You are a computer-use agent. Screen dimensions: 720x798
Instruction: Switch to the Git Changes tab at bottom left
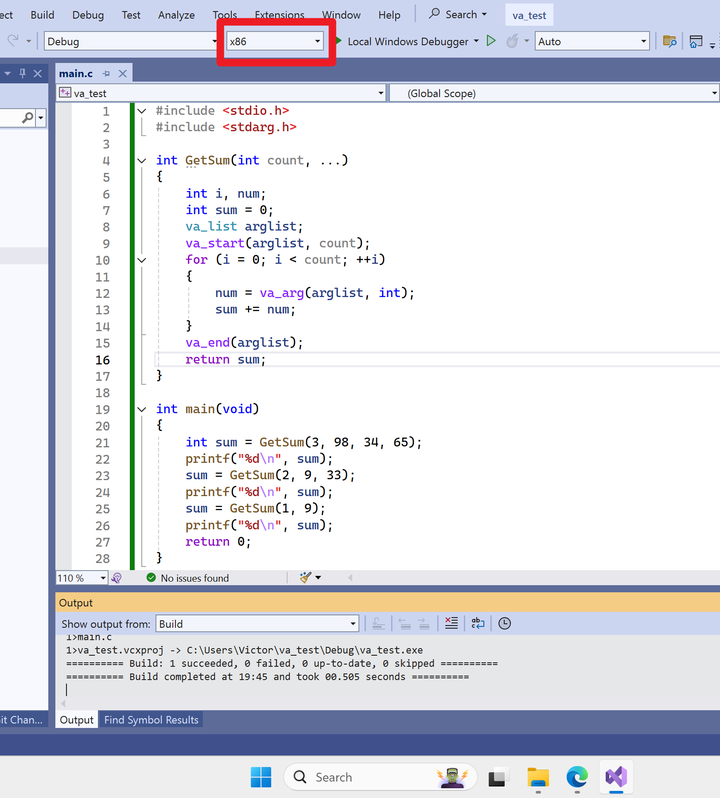[21, 720]
